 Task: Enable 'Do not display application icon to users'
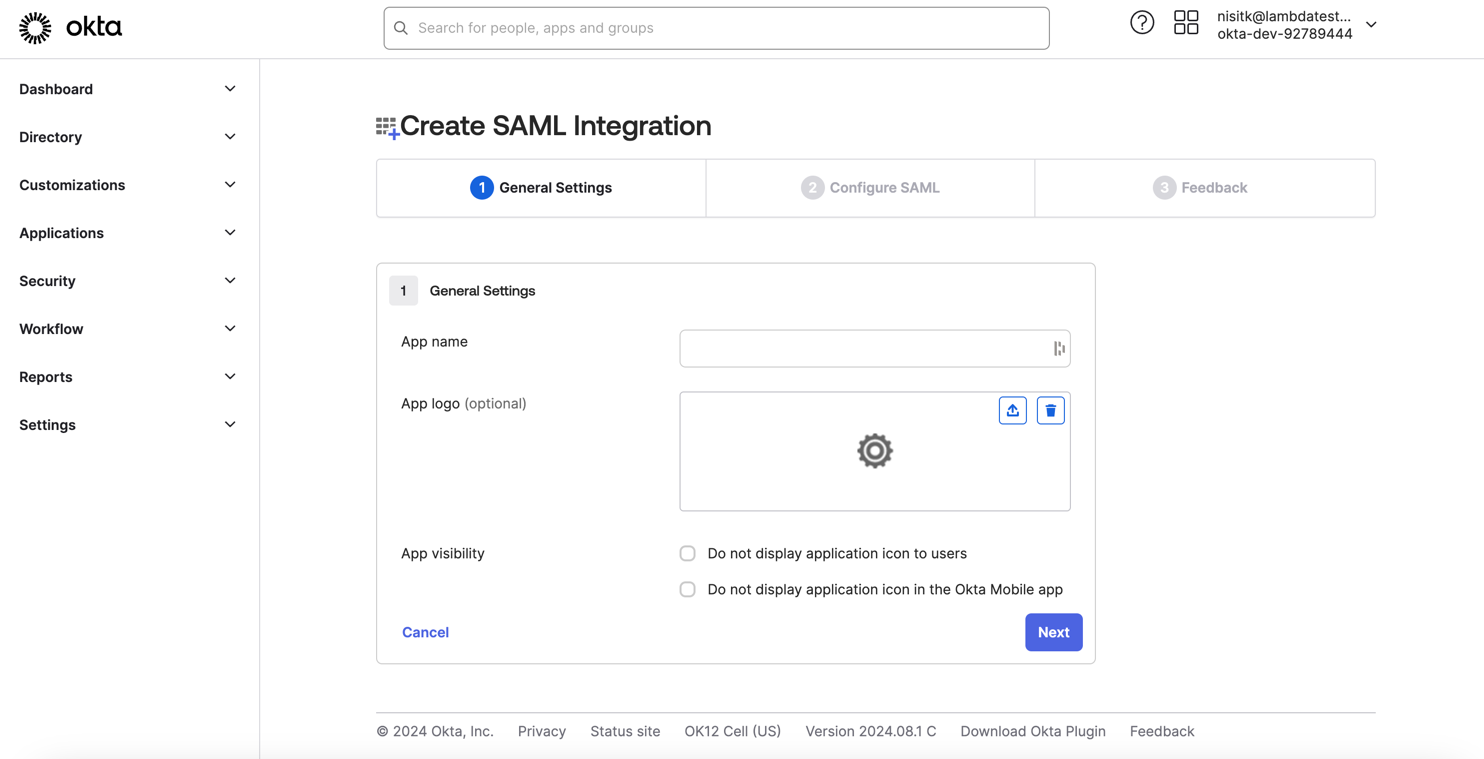point(687,553)
